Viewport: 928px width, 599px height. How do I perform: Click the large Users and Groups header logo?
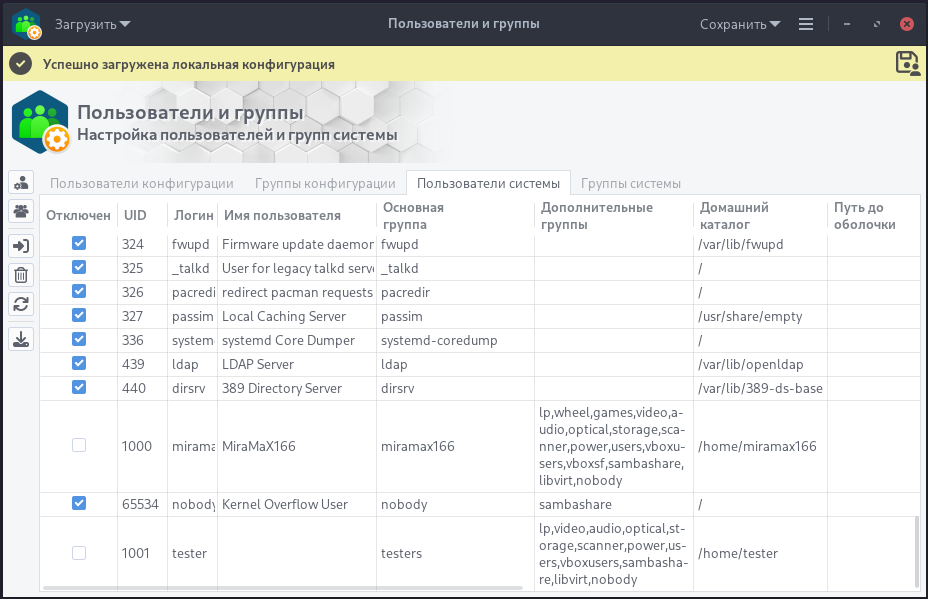[40, 122]
